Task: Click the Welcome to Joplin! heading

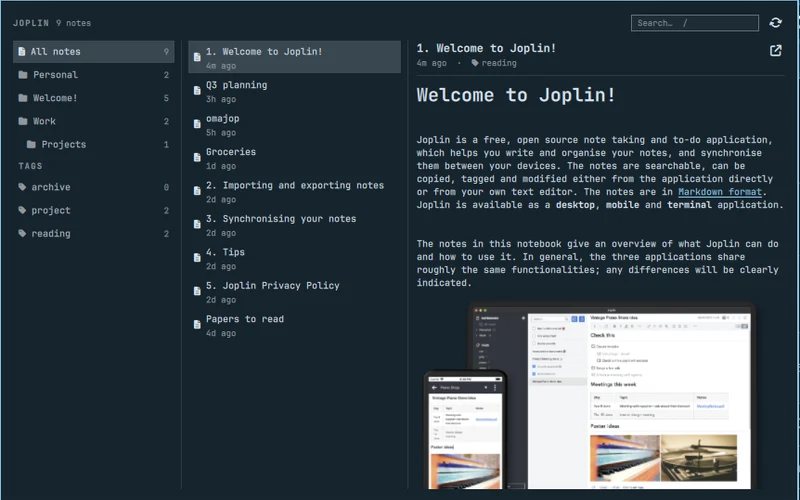Action: (x=516, y=95)
